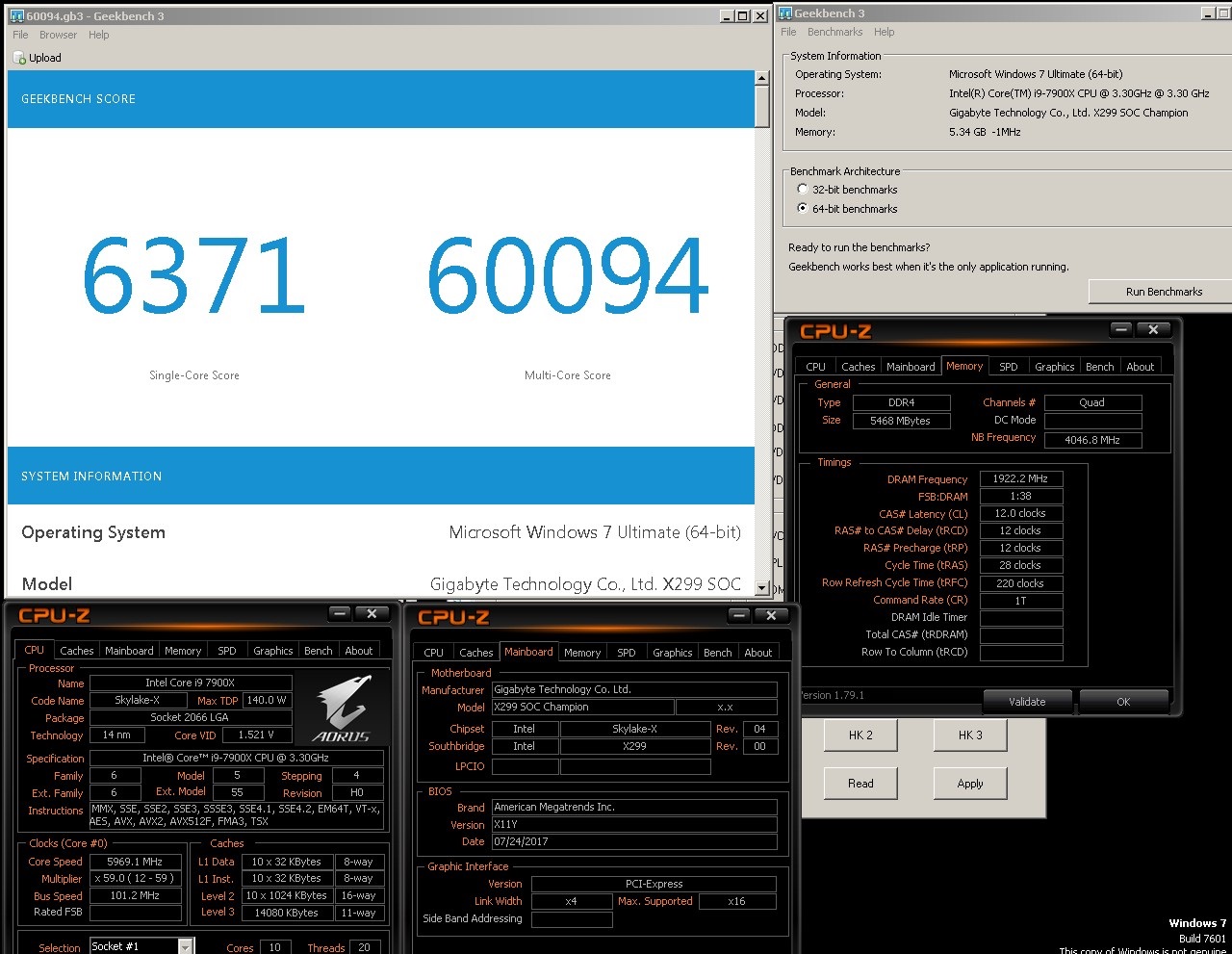Click DRAM Frequency value 1922.2 MHz
The image size is (1232, 954).
pos(1021,478)
